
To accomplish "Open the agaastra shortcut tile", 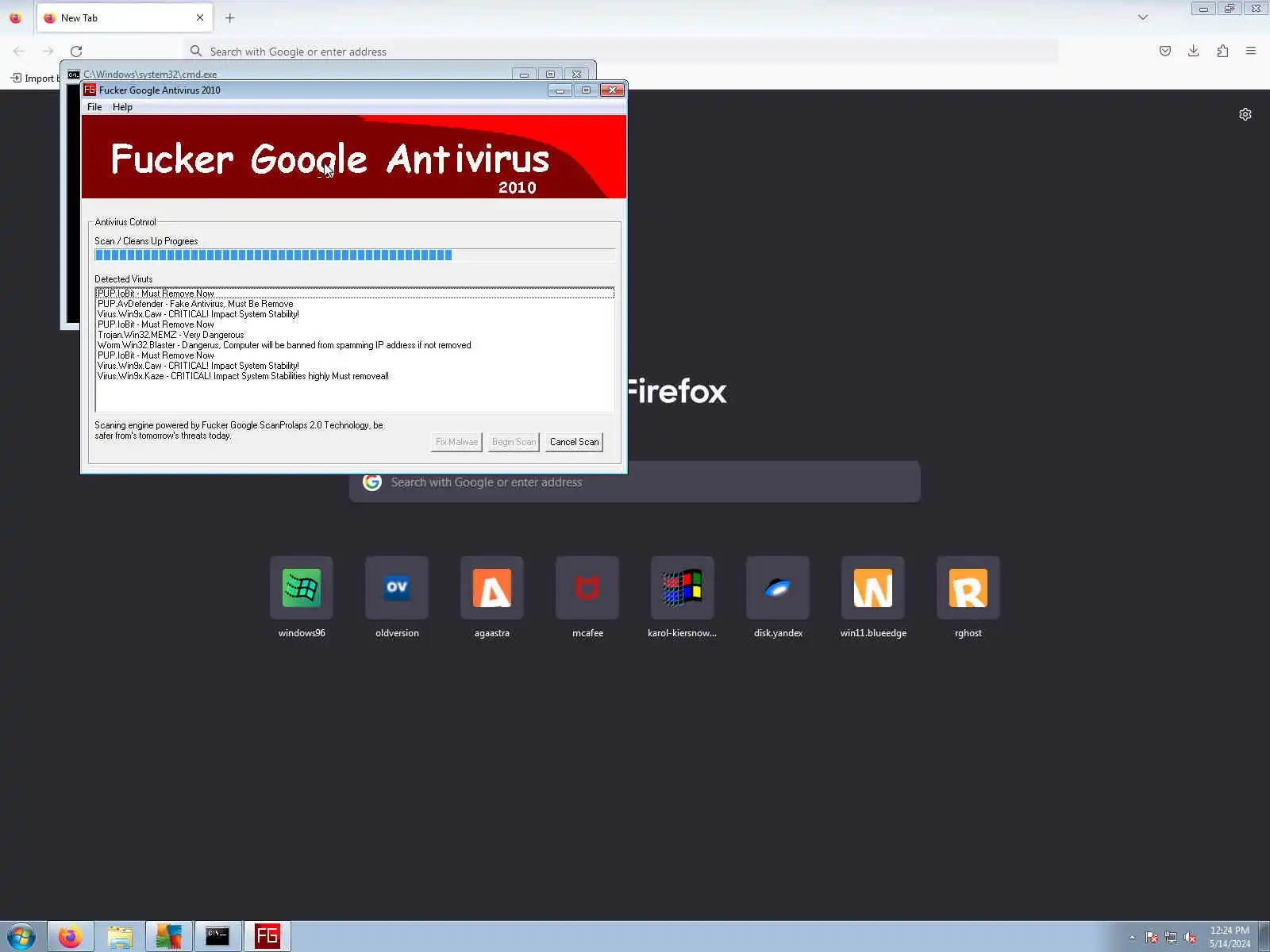I will click(492, 588).
